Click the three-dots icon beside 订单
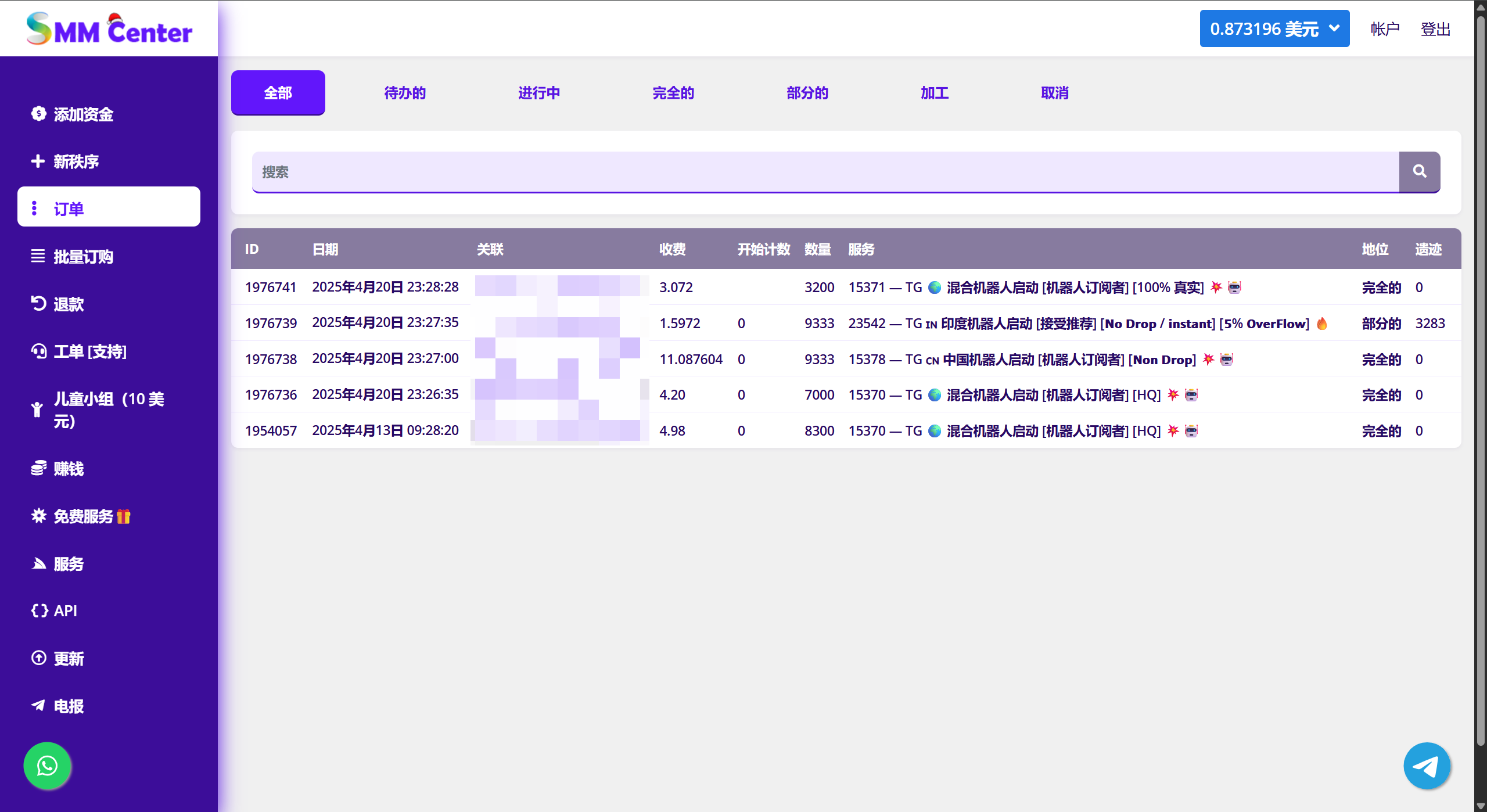 (x=34, y=208)
